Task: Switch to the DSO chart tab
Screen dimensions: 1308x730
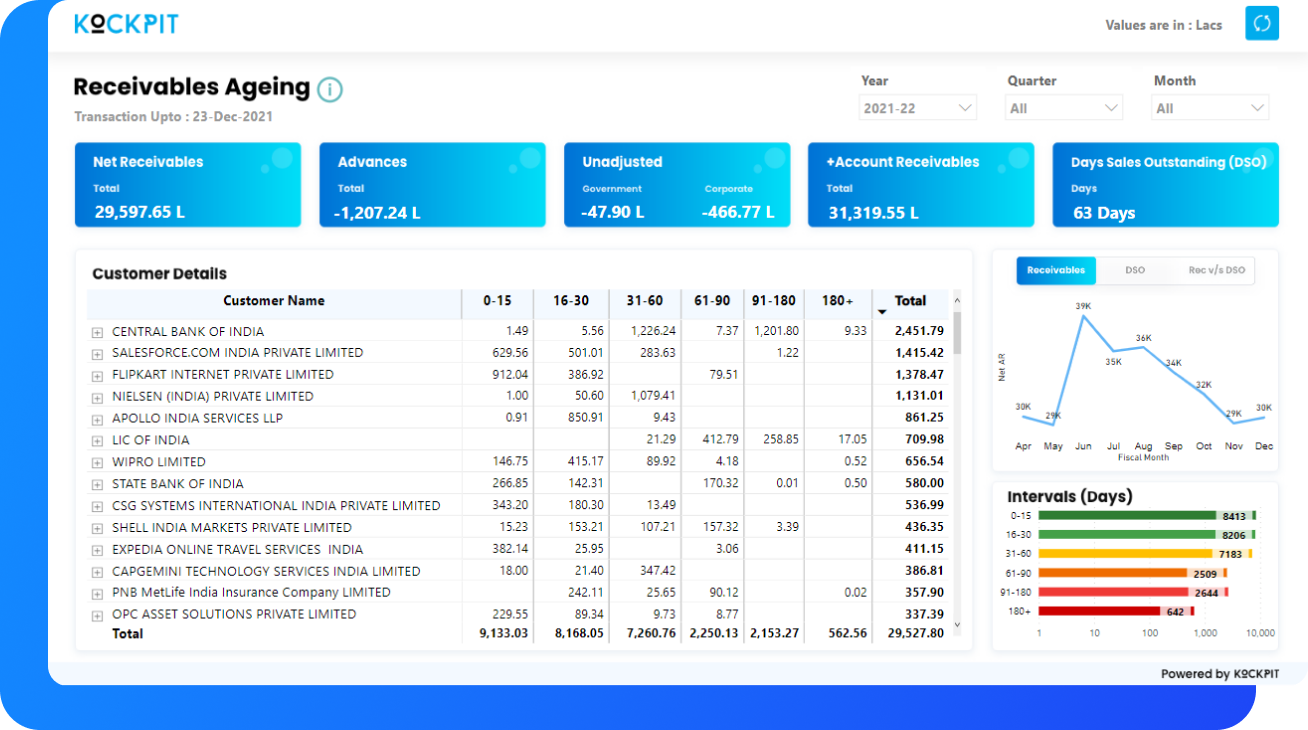Action: coord(1135,271)
